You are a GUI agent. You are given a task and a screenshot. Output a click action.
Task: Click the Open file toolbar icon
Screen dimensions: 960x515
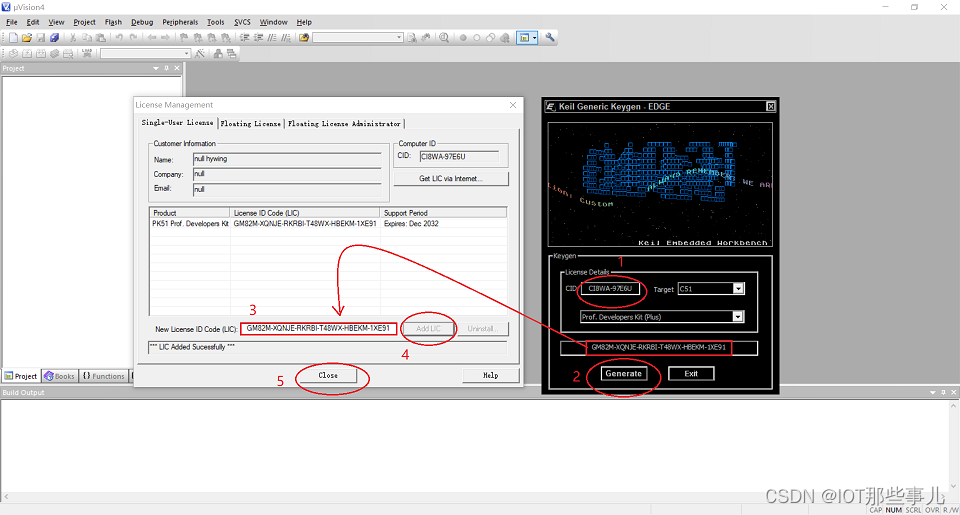click(27, 37)
